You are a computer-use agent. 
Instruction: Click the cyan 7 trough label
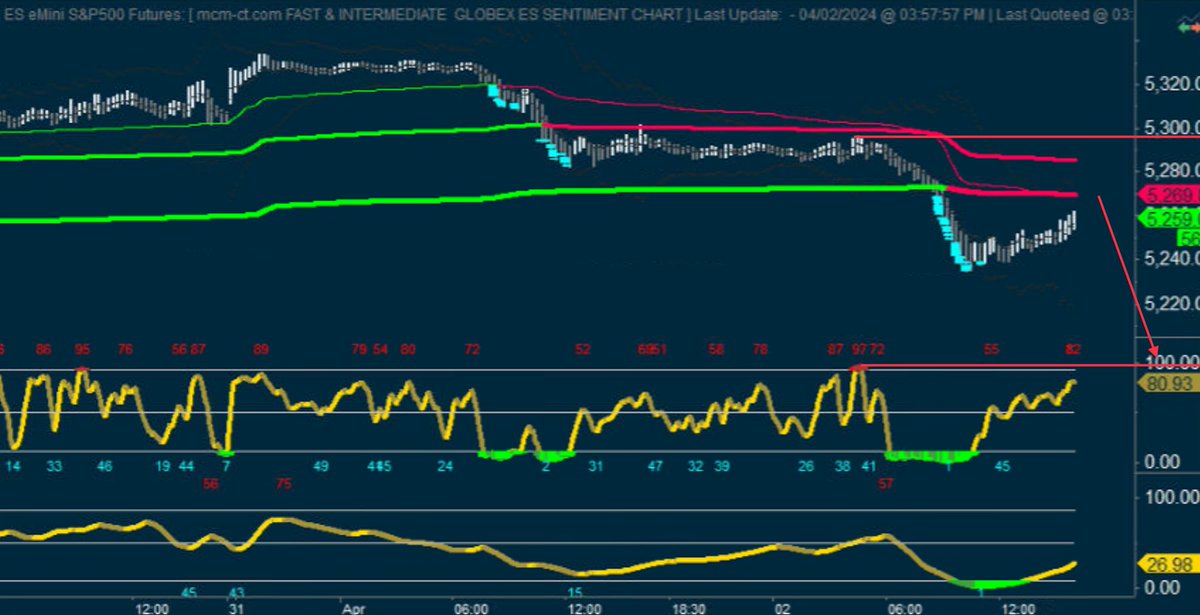[227, 466]
